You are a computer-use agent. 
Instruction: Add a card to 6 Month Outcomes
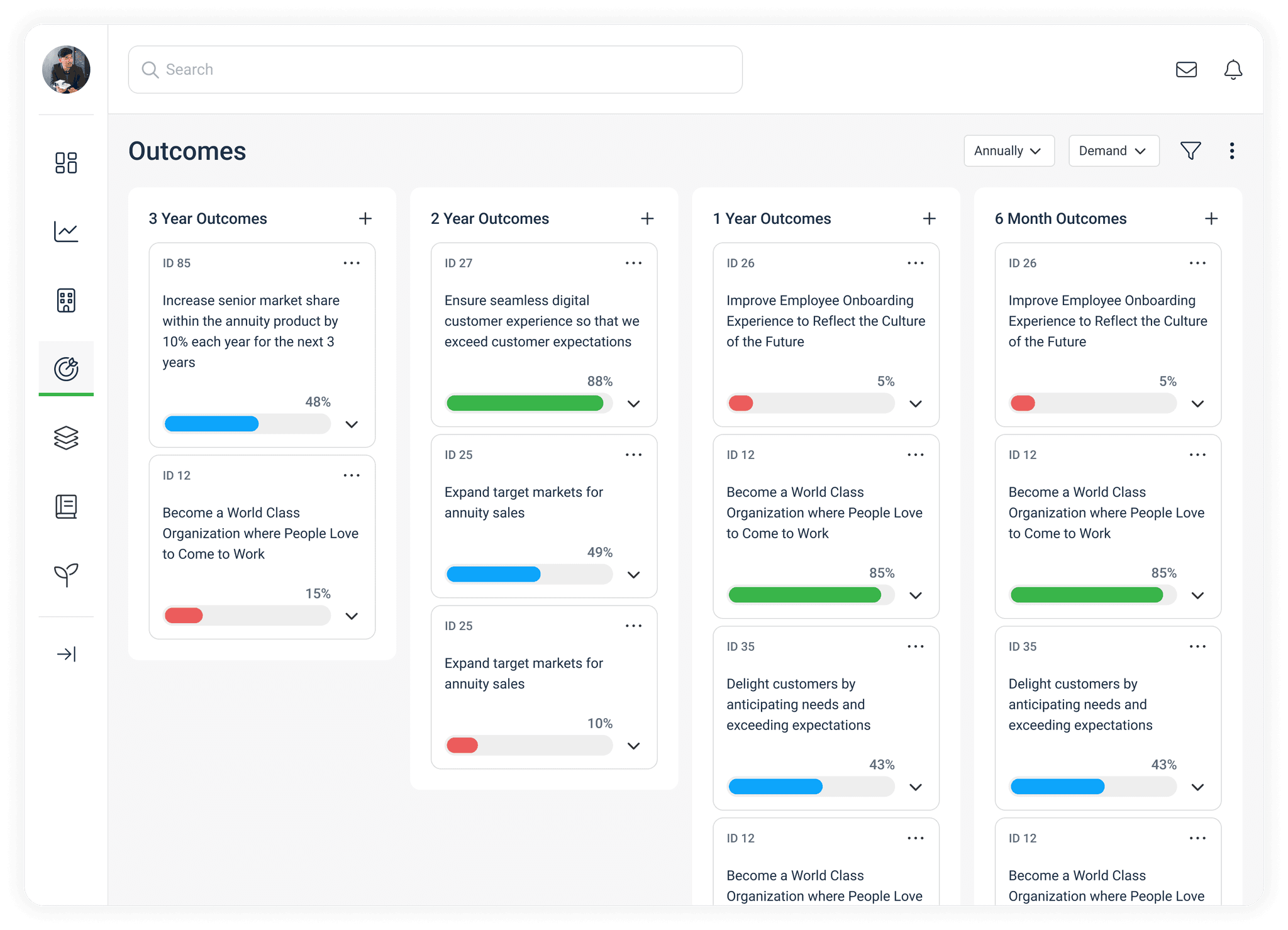coord(1211,219)
